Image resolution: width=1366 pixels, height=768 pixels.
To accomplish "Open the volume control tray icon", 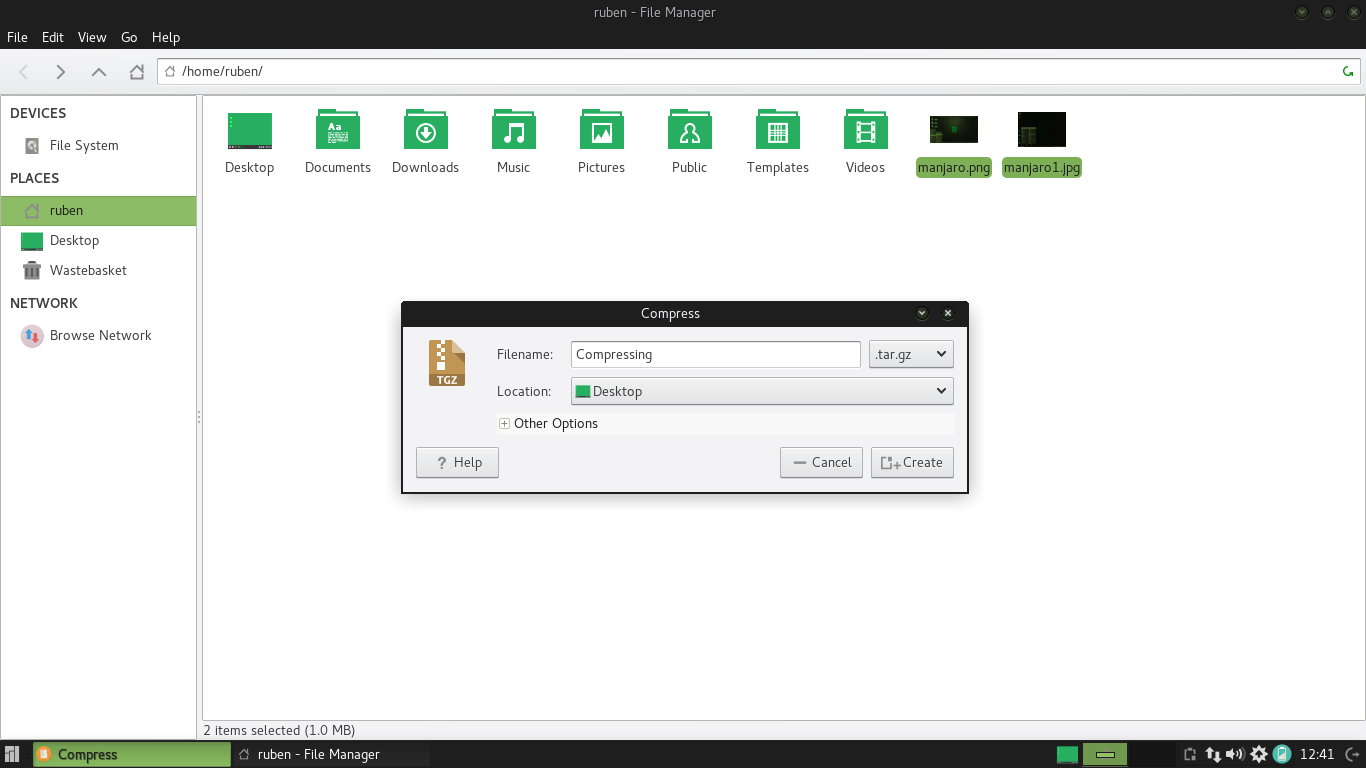I will [1235, 754].
